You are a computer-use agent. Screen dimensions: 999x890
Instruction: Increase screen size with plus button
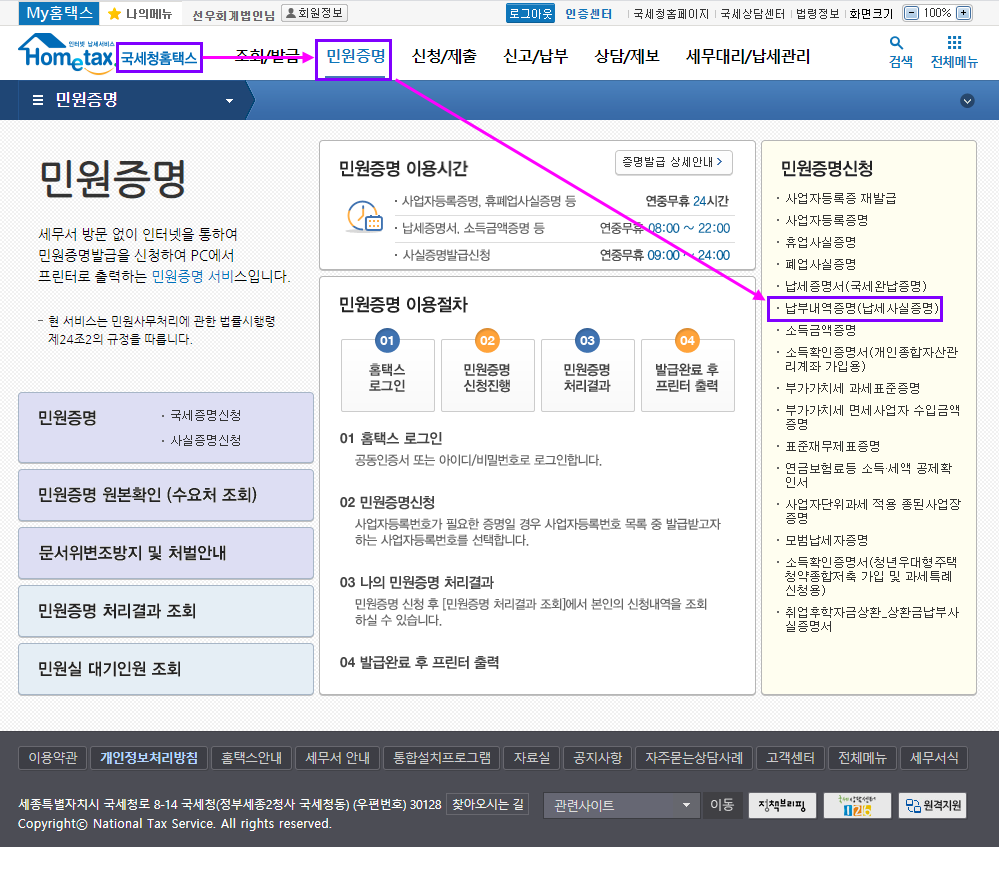[963, 13]
